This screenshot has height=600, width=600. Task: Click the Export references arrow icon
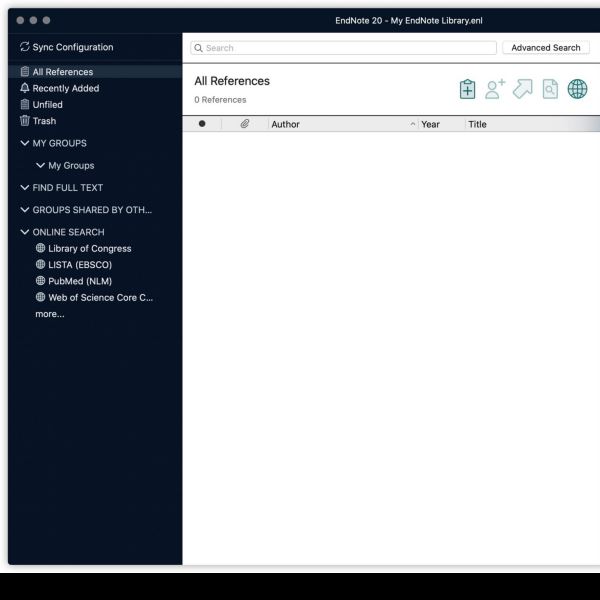(523, 89)
